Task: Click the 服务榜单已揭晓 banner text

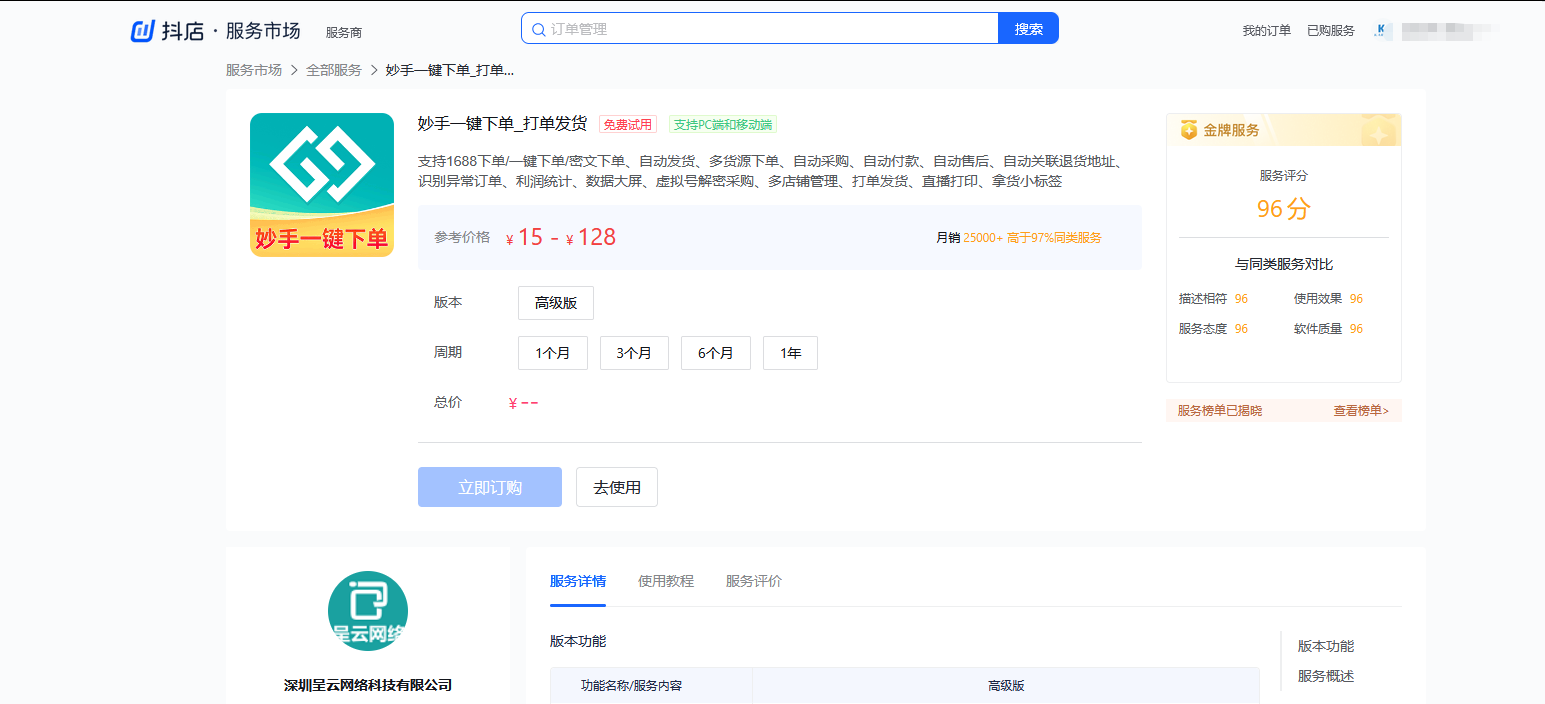Action: [x=1220, y=411]
